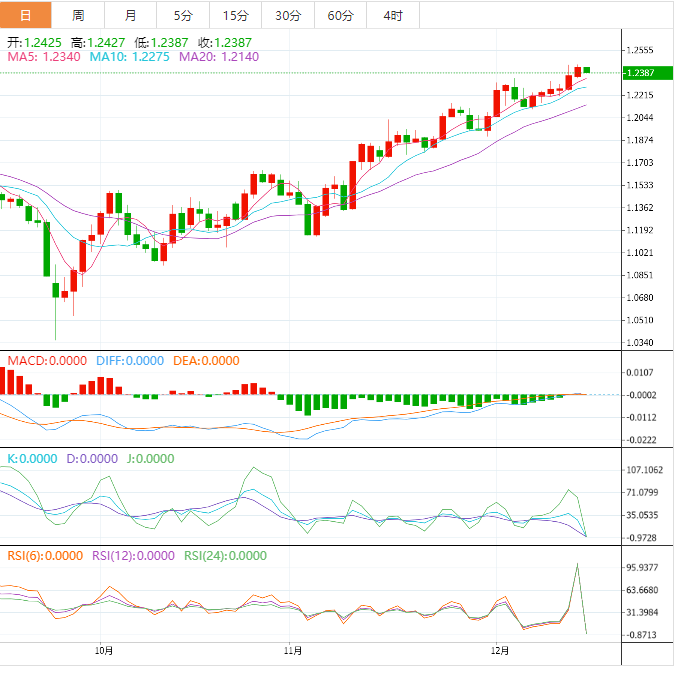Click the 10月 date axis marker

(103, 650)
